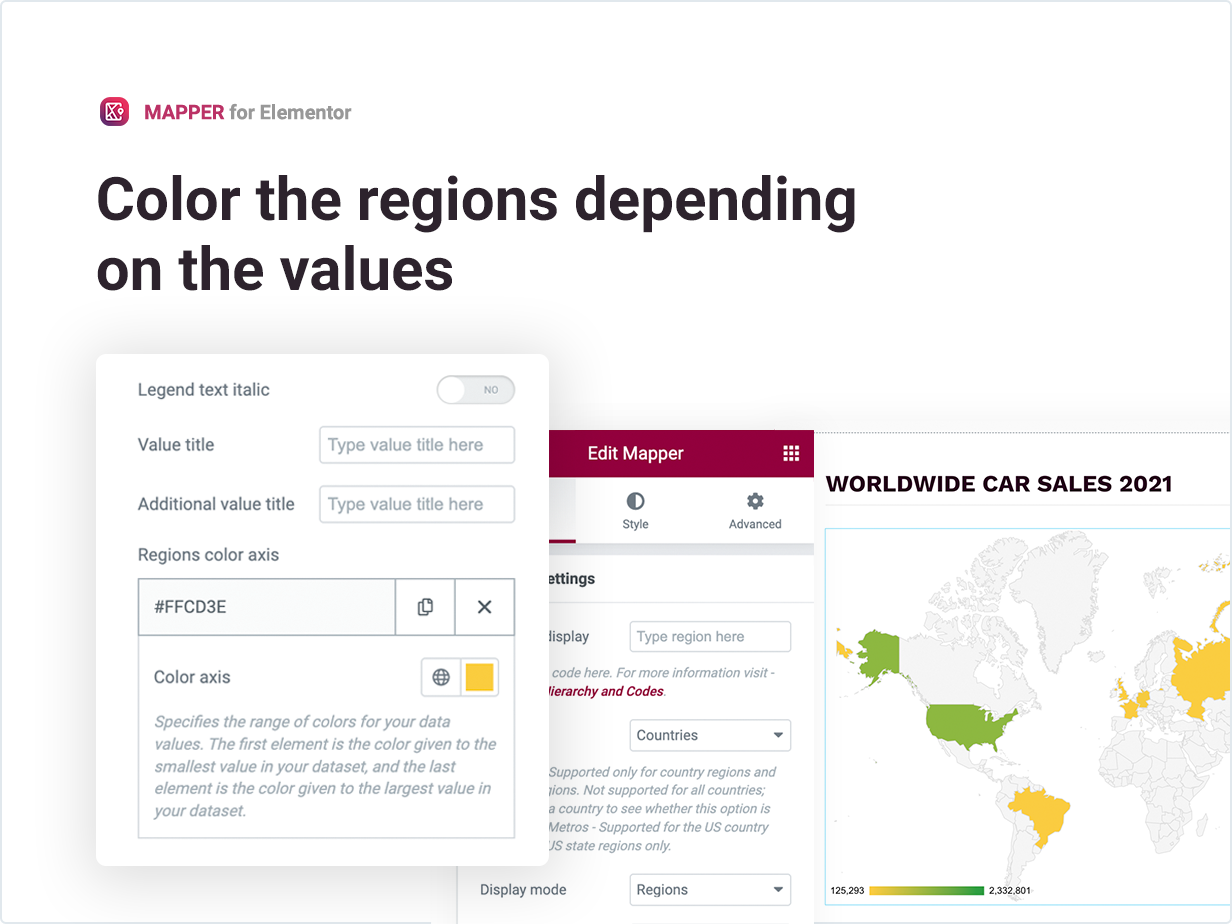Open the Regions display mode dropdown
Viewport: 1232px width, 924px height.
pyautogui.click(x=710, y=890)
